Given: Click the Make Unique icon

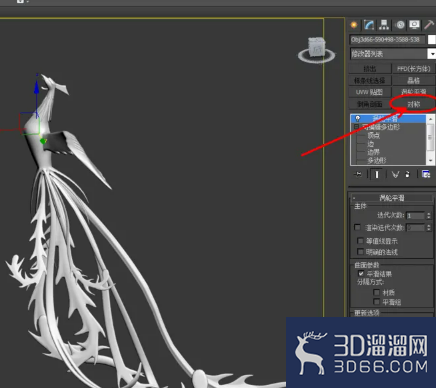Looking at the screenshot, I should (x=395, y=174).
